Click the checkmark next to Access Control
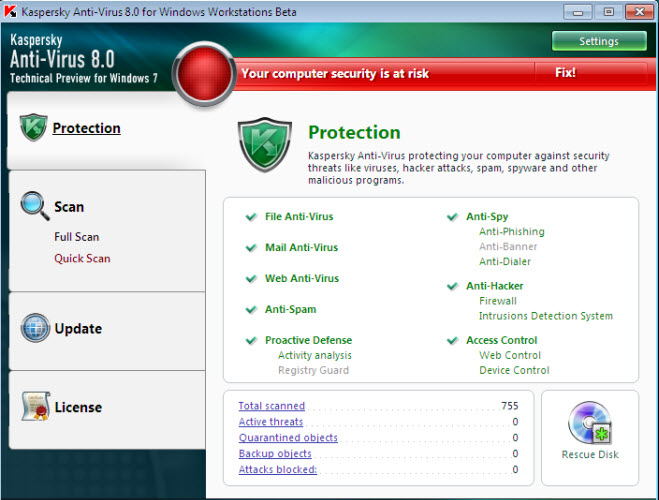 pos(452,340)
